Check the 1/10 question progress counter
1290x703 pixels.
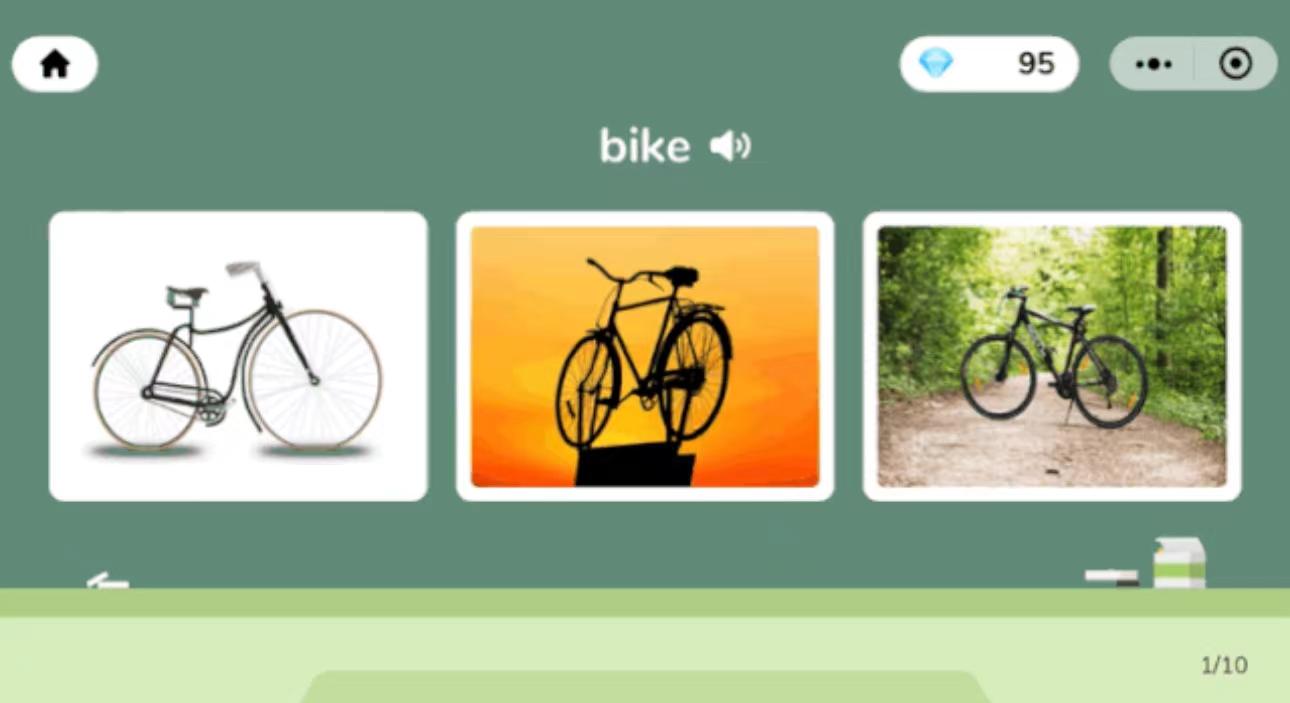[1224, 665]
